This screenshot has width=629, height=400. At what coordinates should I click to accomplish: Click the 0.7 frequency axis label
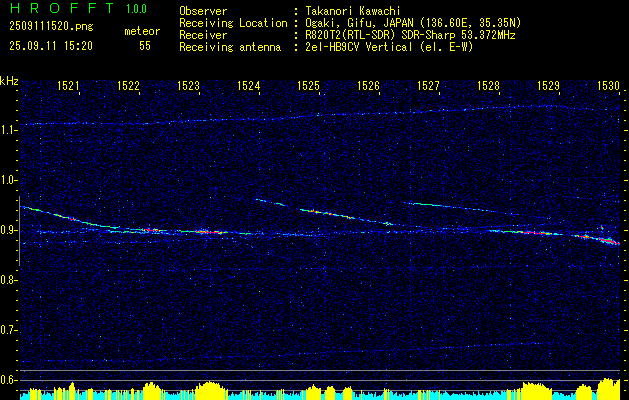coord(6,331)
